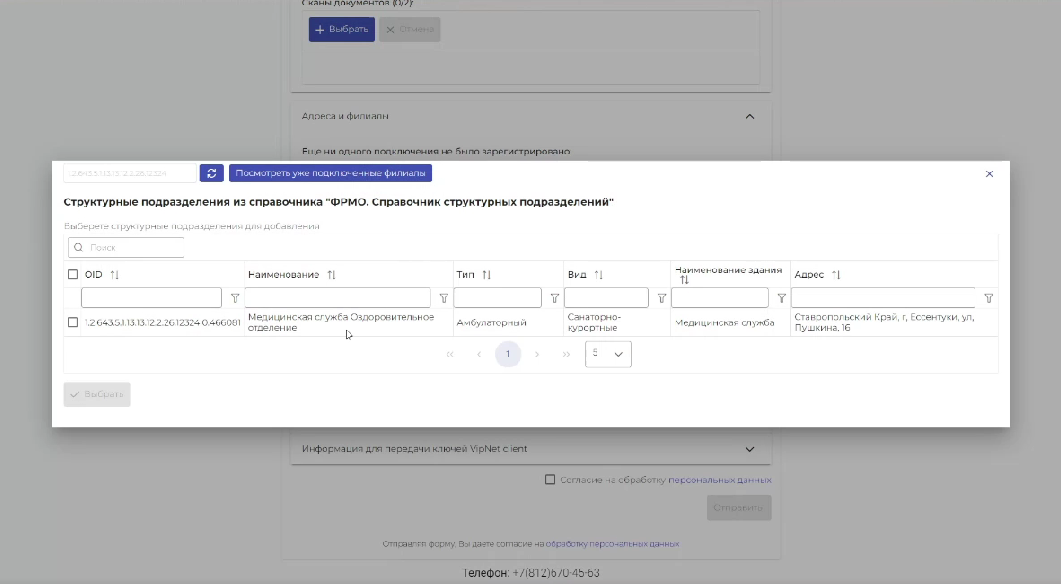Check the Медицинская служба row checkbox
Screen dimensions: 1061x584
click(73, 322)
